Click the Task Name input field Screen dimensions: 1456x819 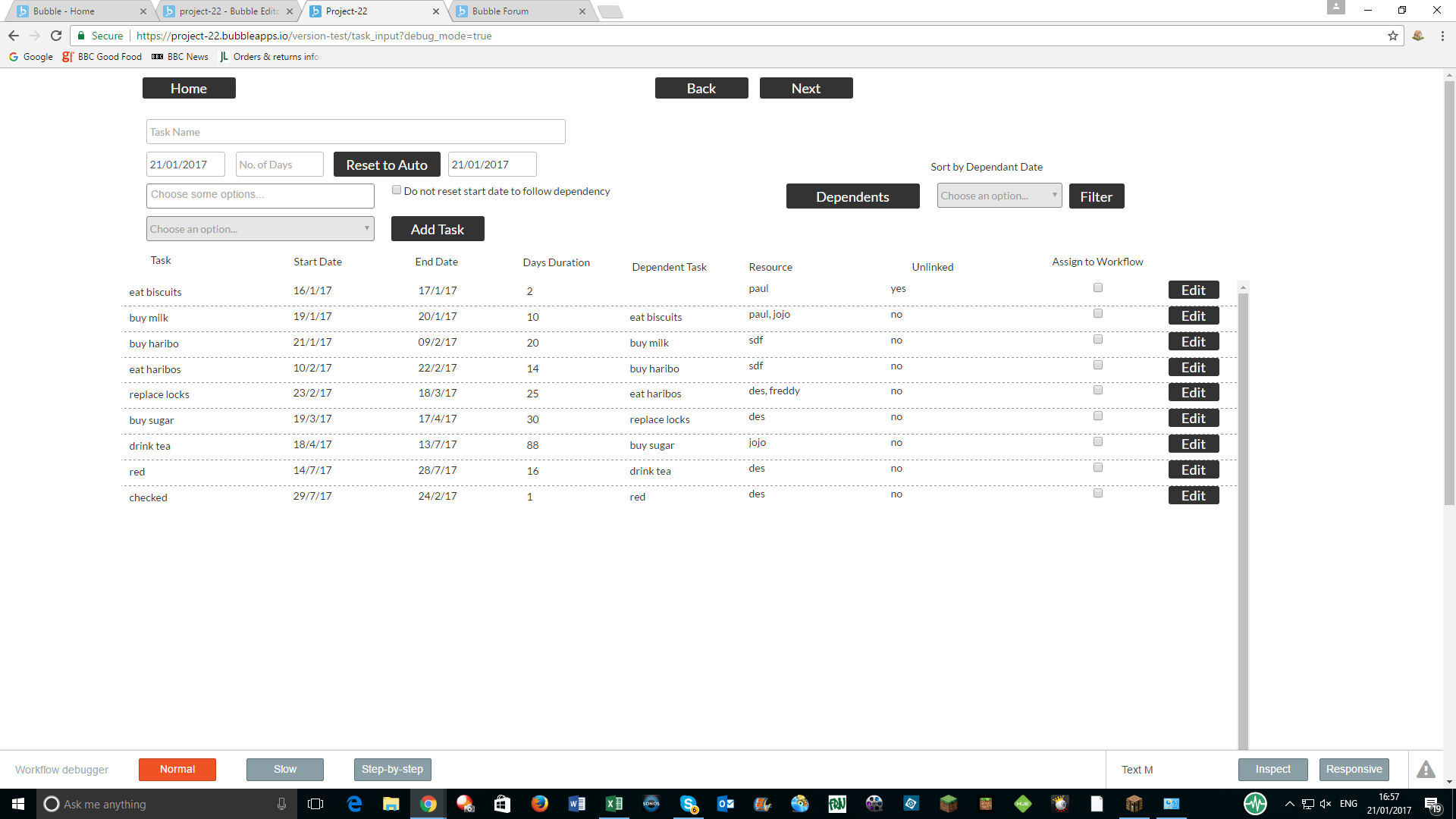point(355,132)
